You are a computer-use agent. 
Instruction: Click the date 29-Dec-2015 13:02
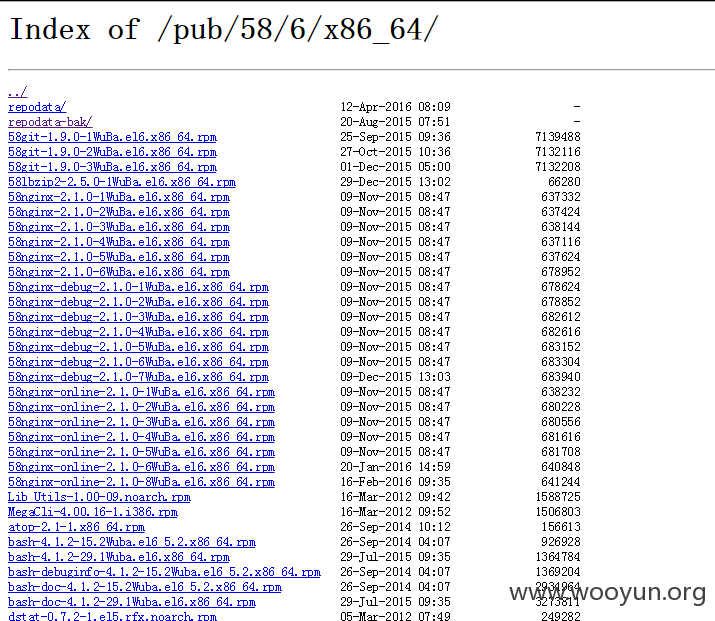coord(395,182)
